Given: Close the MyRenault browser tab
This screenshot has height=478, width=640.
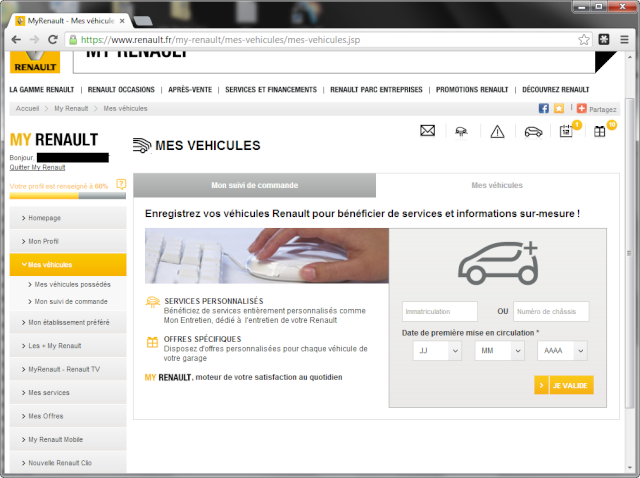Looking at the screenshot, I should (x=122, y=21).
